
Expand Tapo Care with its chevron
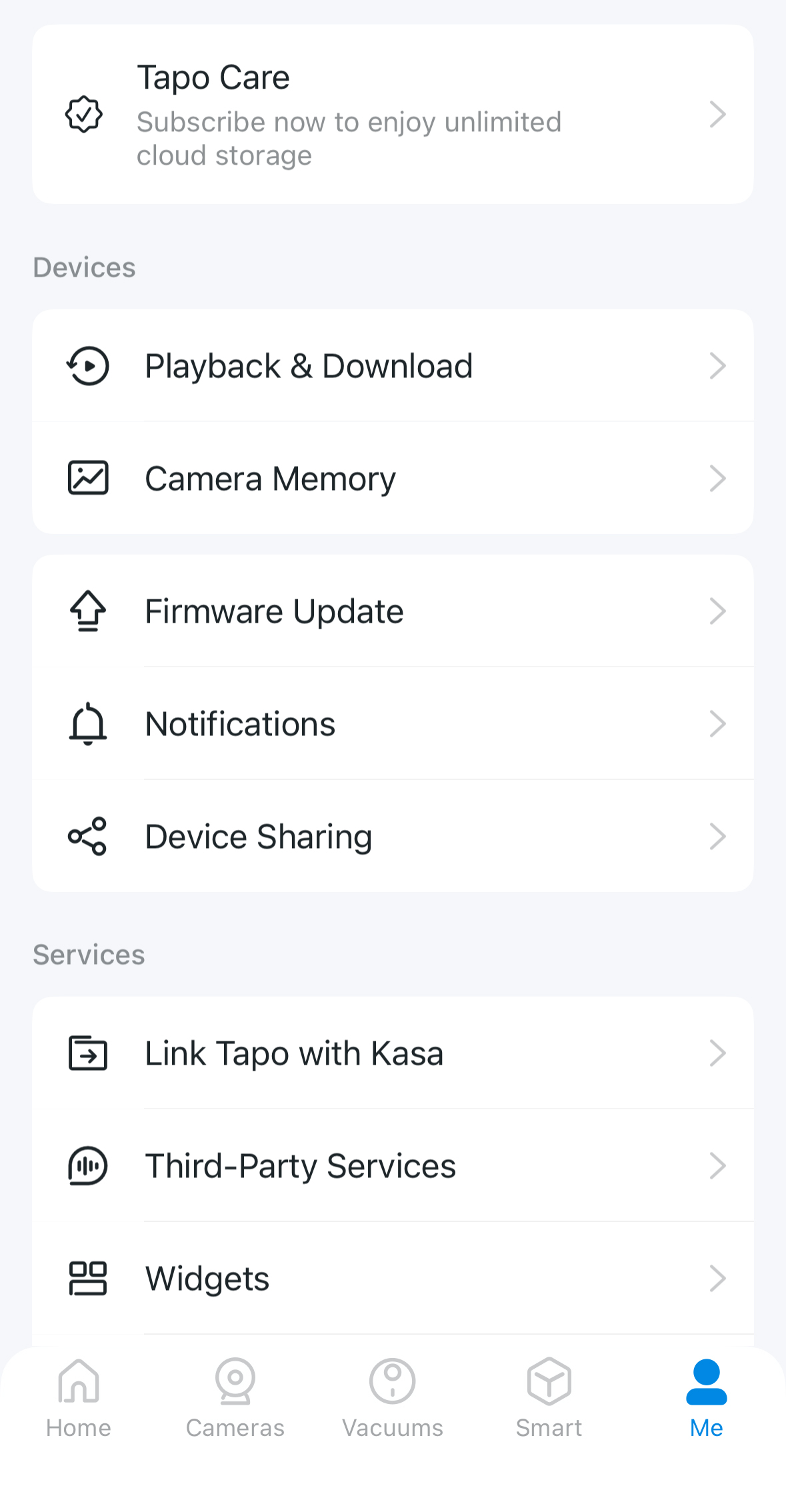(x=717, y=114)
